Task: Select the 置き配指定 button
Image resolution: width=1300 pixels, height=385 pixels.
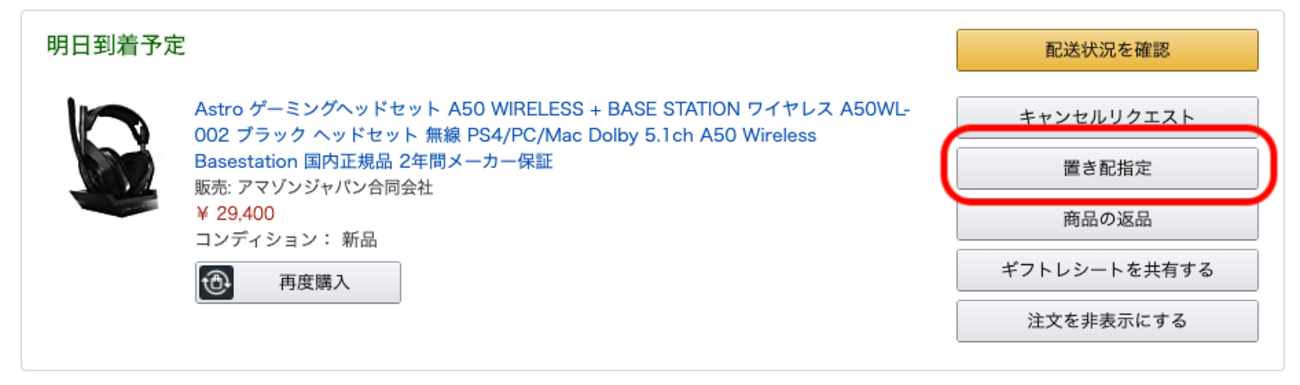Action: [x=1107, y=168]
